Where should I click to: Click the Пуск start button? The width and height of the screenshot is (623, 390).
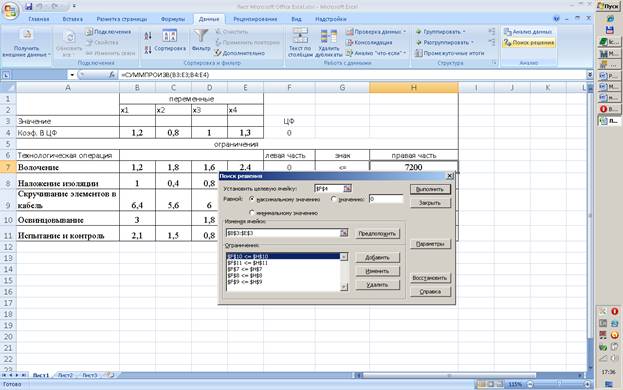[608, 6]
